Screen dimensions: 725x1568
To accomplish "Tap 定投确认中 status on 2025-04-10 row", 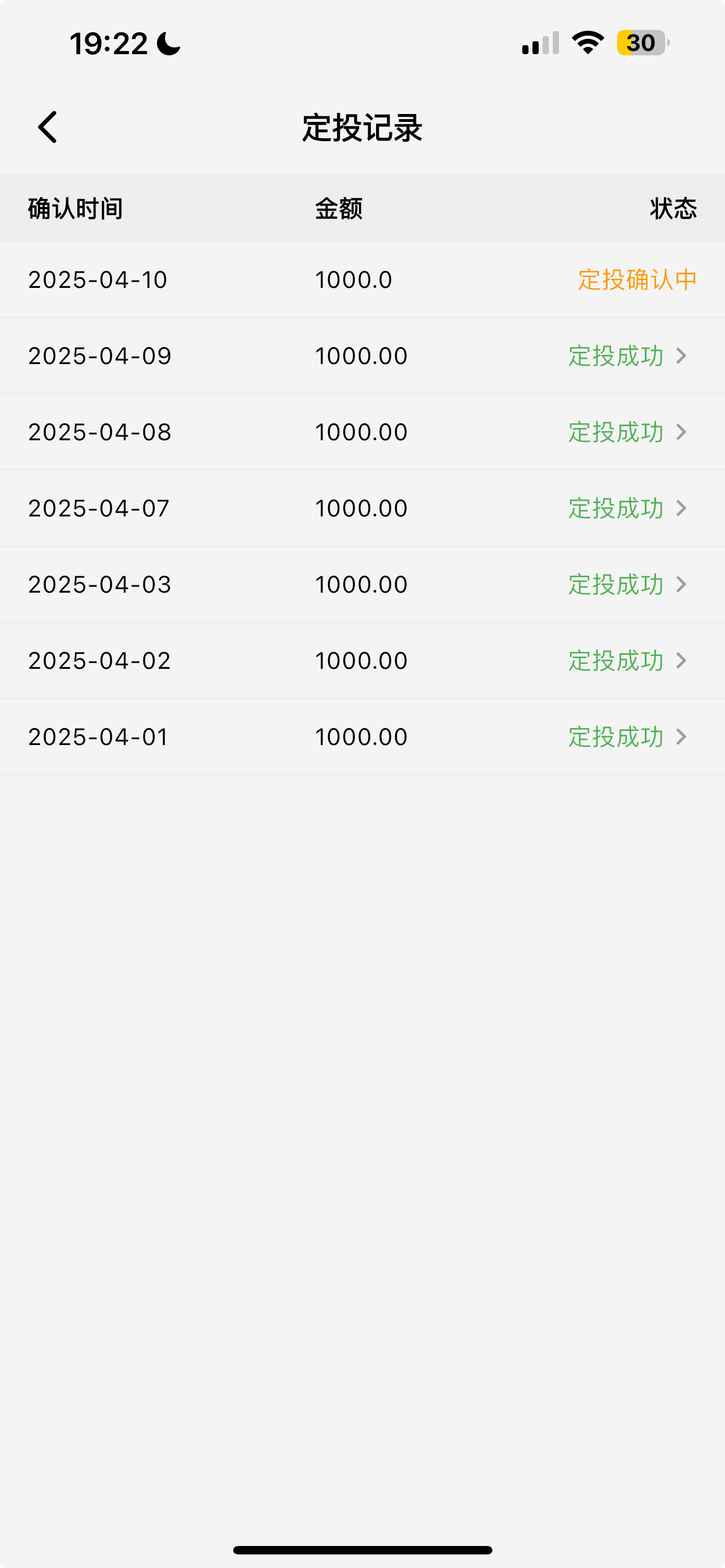I will tap(637, 279).
